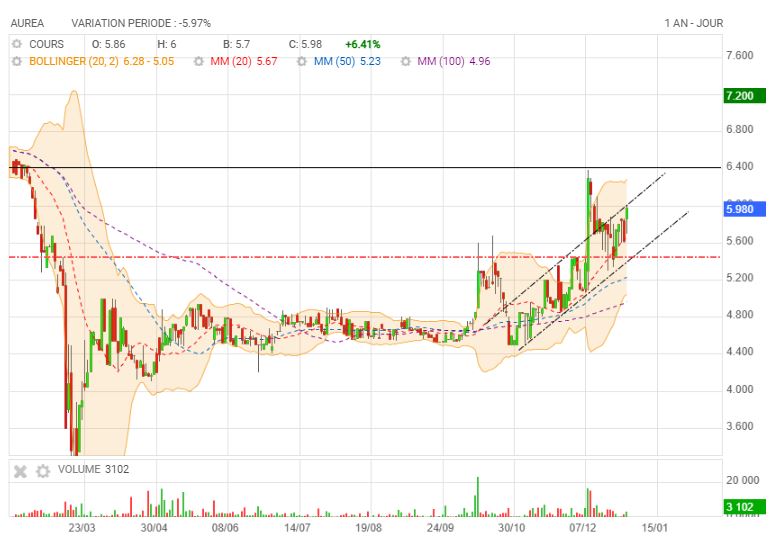This screenshot has height=539, width=769.
Task: Click the 14/07 date axis label
Action: click(x=297, y=528)
